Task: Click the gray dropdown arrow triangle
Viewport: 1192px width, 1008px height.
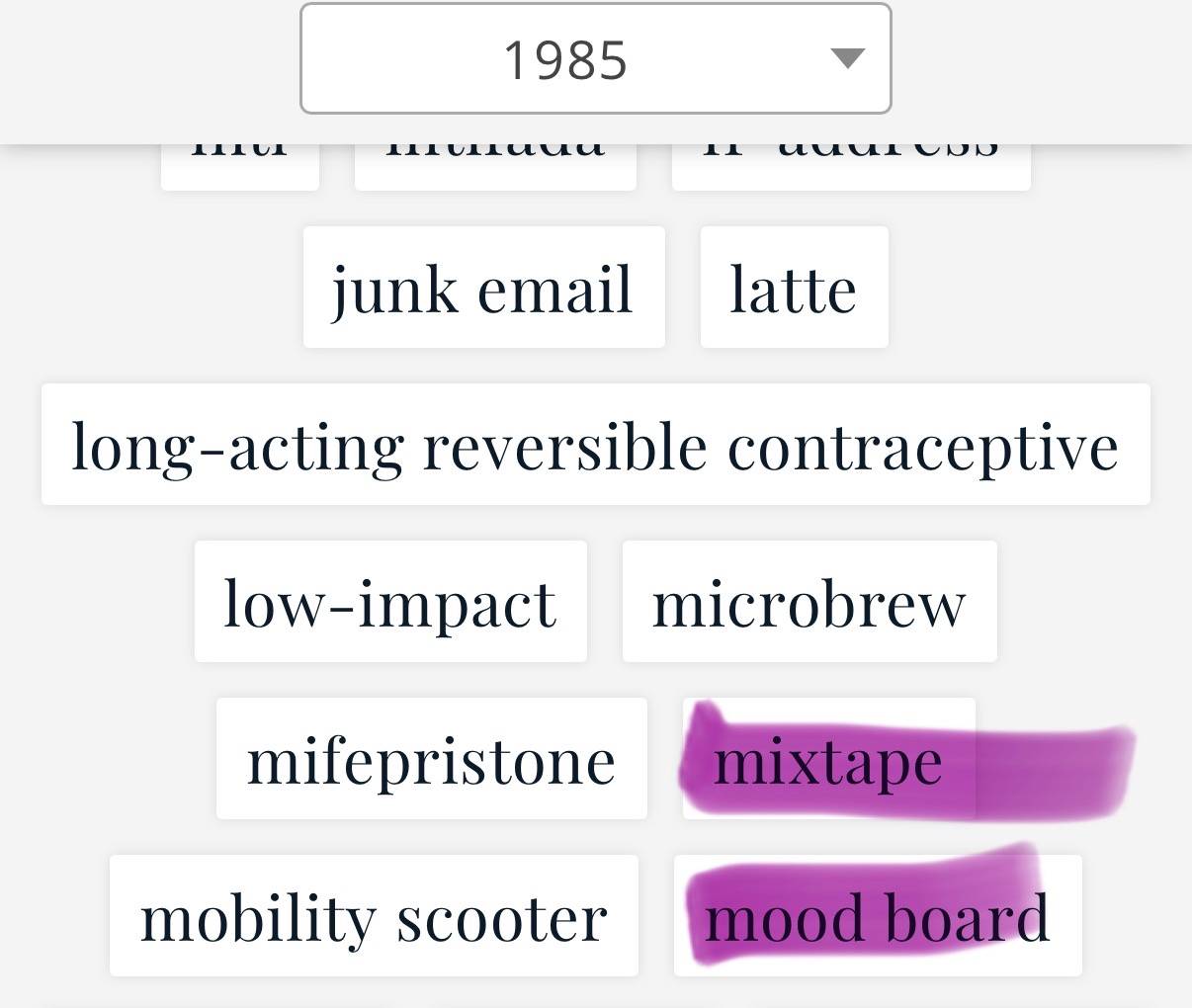Action: (x=848, y=58)
